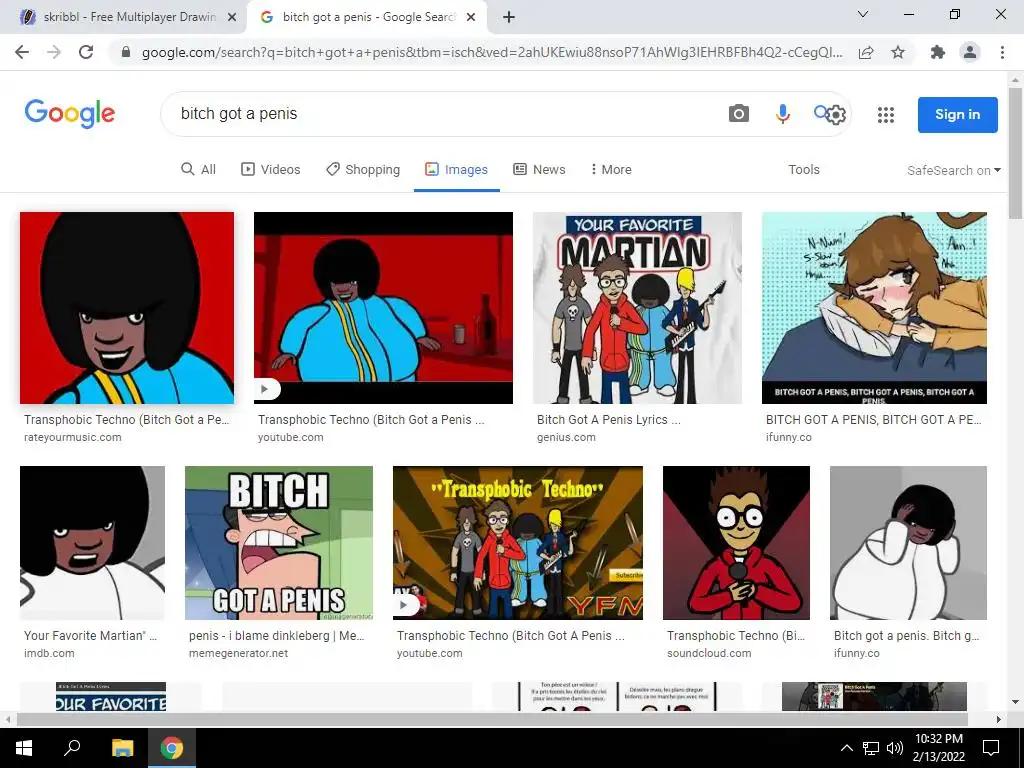Bookmark this tab with the star
The width and height of the screenshot is (1024, 768).
(x=898, y=52)
